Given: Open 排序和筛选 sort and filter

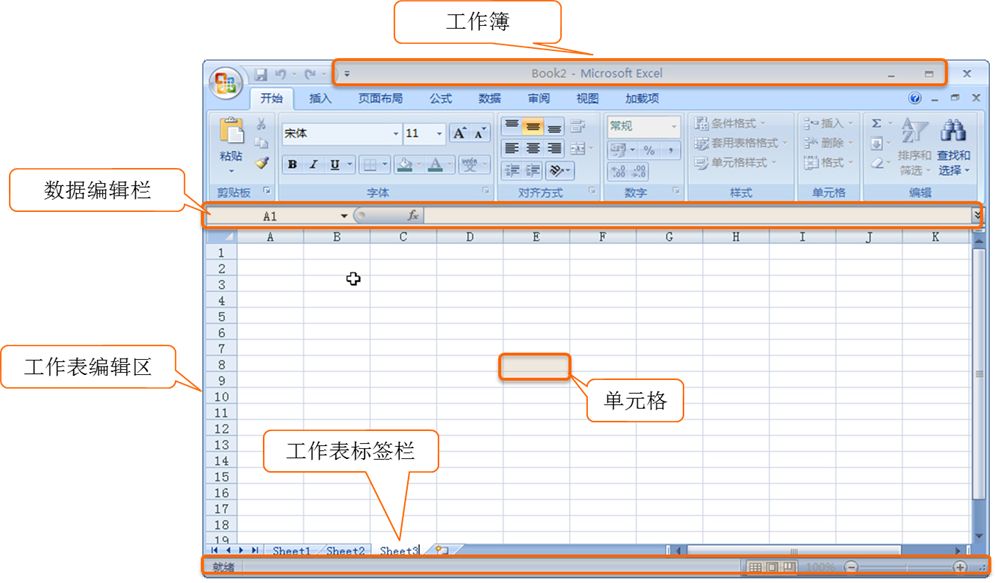Looking at the screenshot, I should click(x=914, y=147).
